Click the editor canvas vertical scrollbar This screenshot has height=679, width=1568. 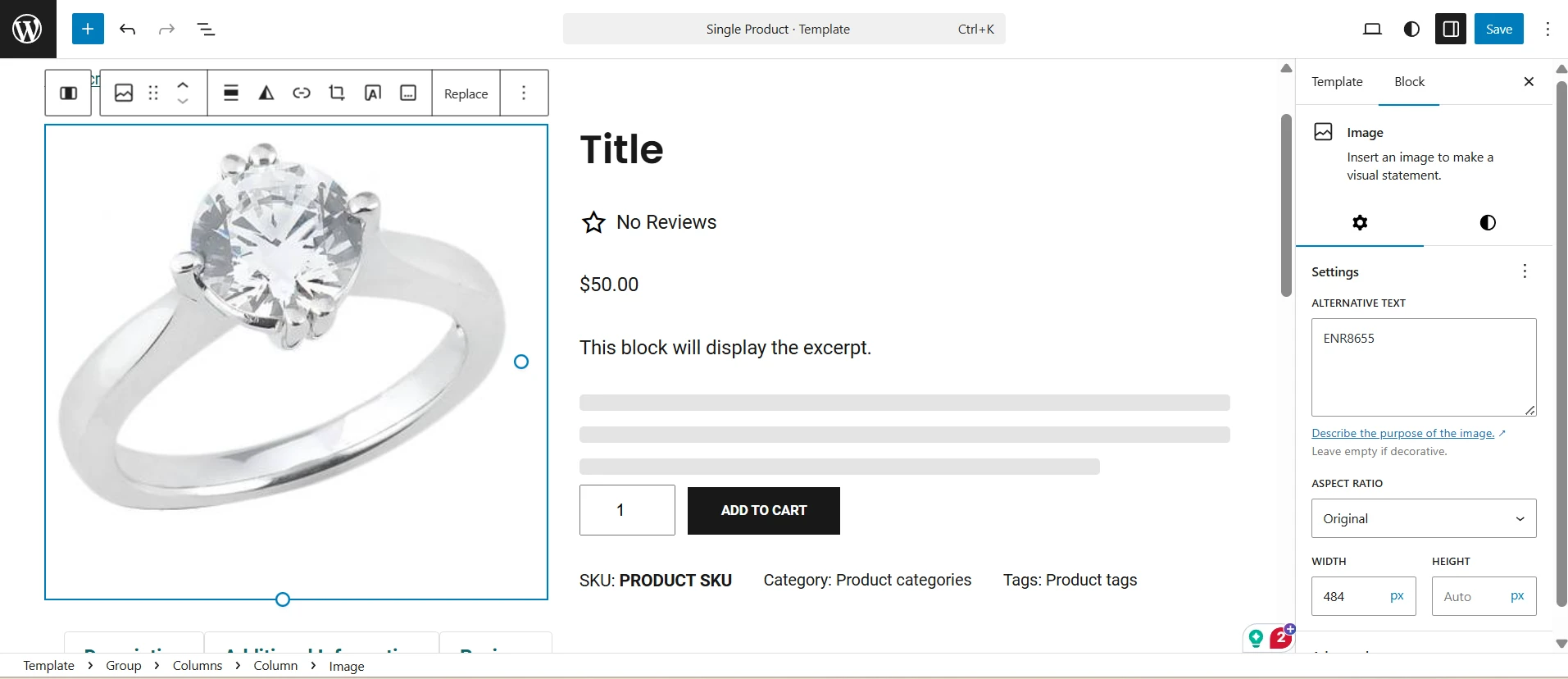point(1286,205)
